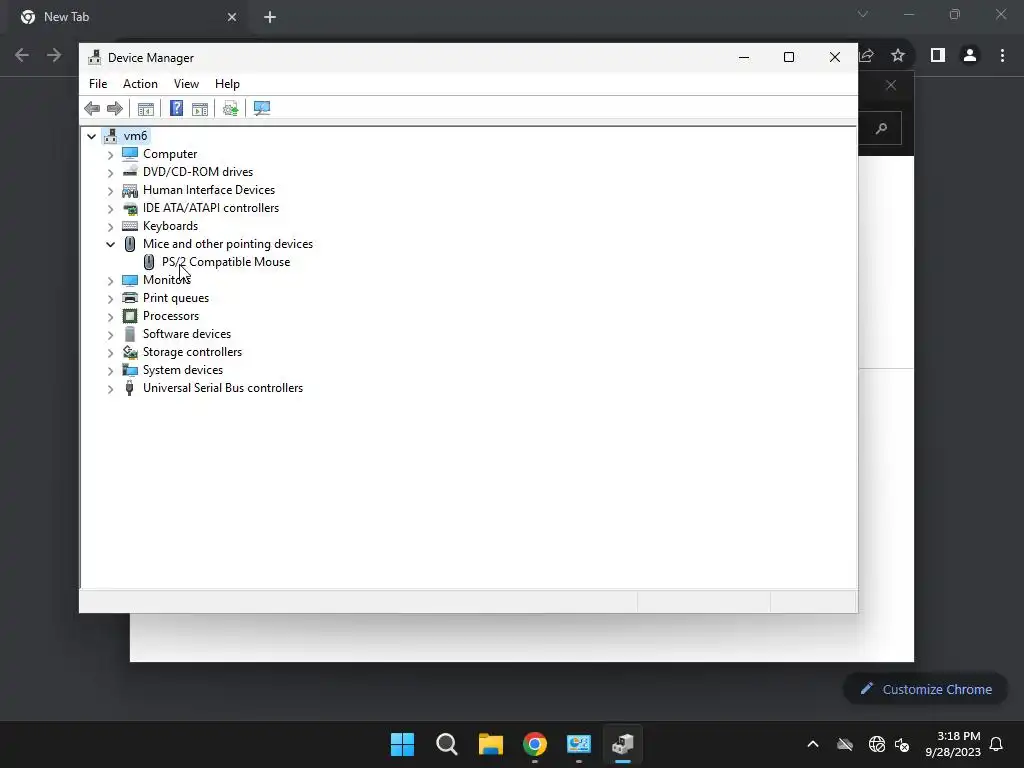Select the Human Interface Devices icon

[130, 190]
